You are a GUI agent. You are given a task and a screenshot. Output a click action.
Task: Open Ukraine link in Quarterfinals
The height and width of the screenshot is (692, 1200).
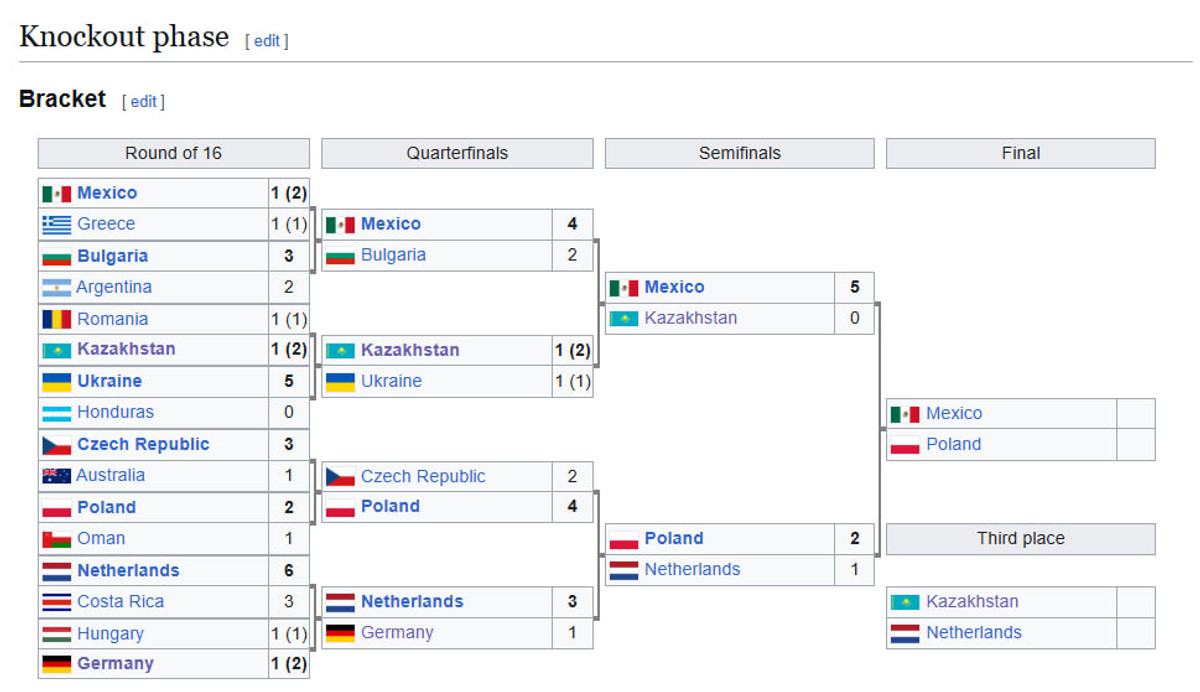coord(391,381)
